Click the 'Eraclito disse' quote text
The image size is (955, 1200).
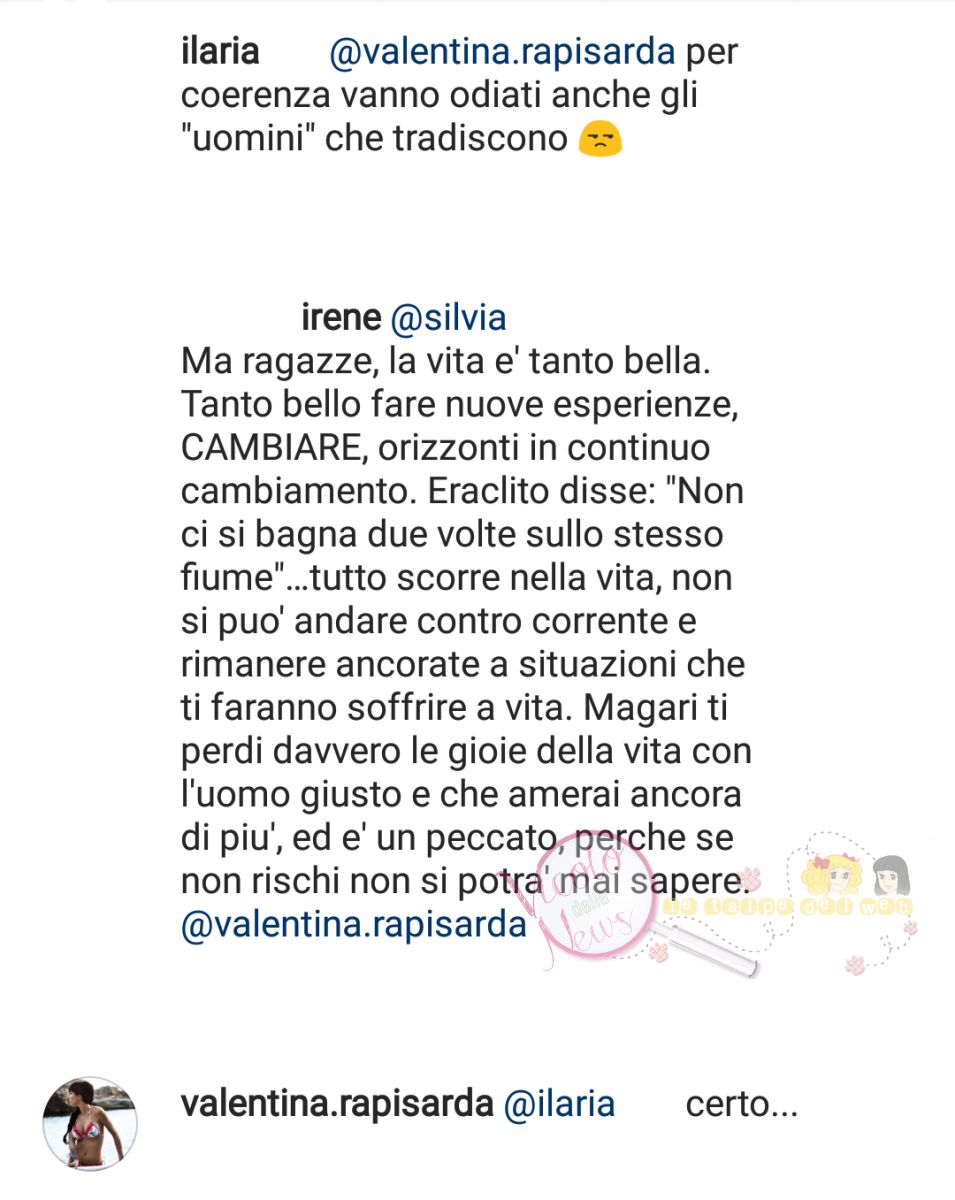(521, 492)
